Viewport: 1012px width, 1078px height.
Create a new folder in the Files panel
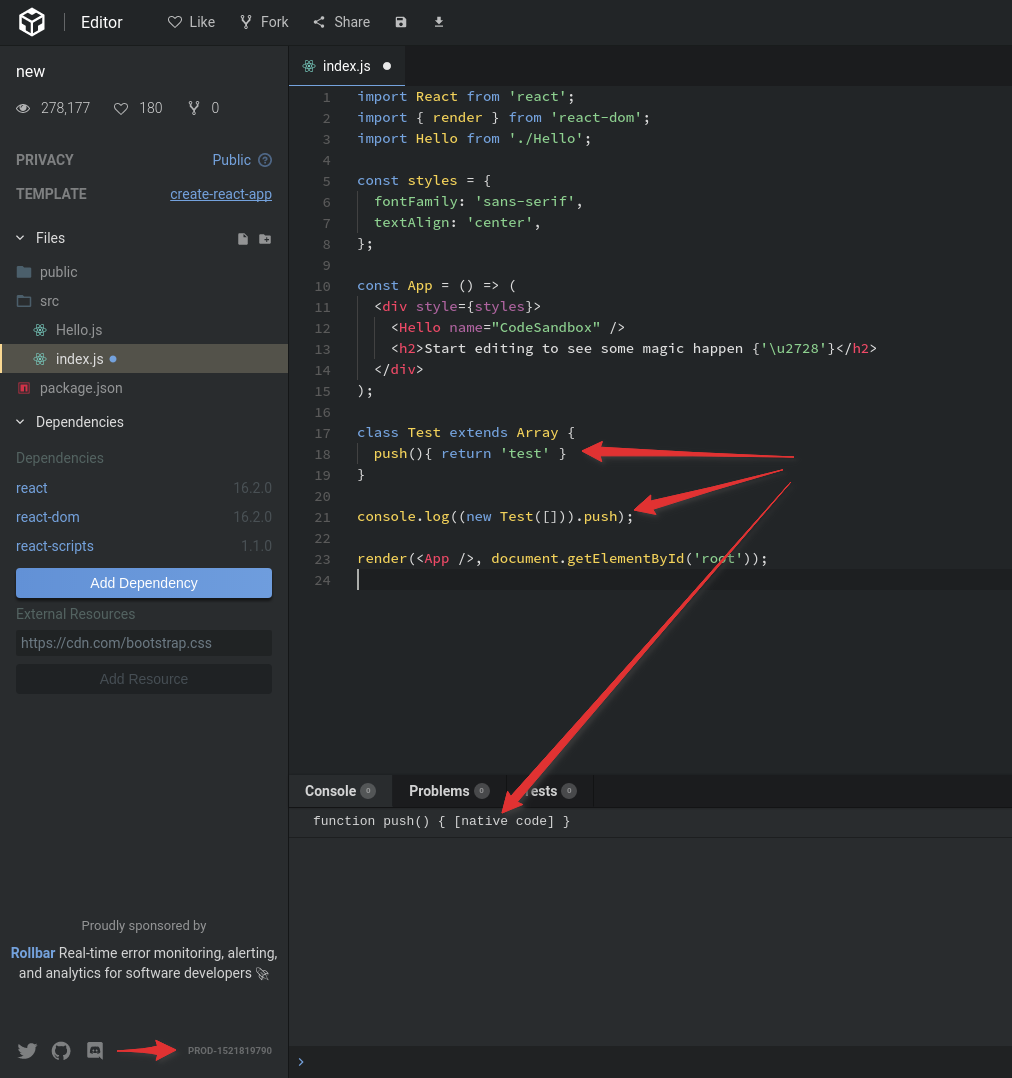tap(264, 238)
